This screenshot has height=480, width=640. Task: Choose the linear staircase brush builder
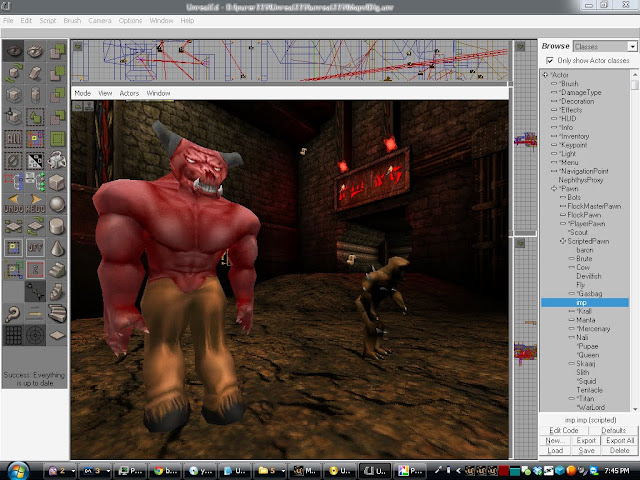coord(57,270)
